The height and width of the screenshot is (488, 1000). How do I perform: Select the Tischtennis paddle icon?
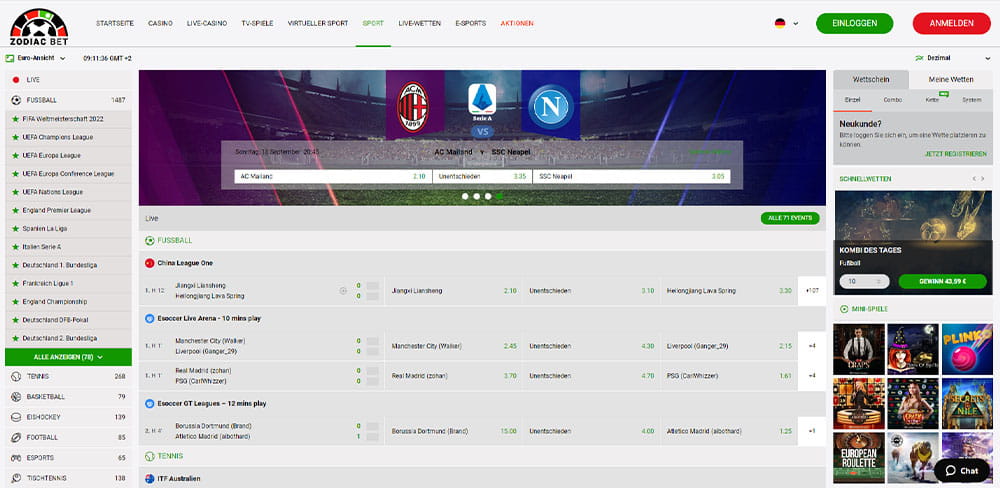coord(16,478)
